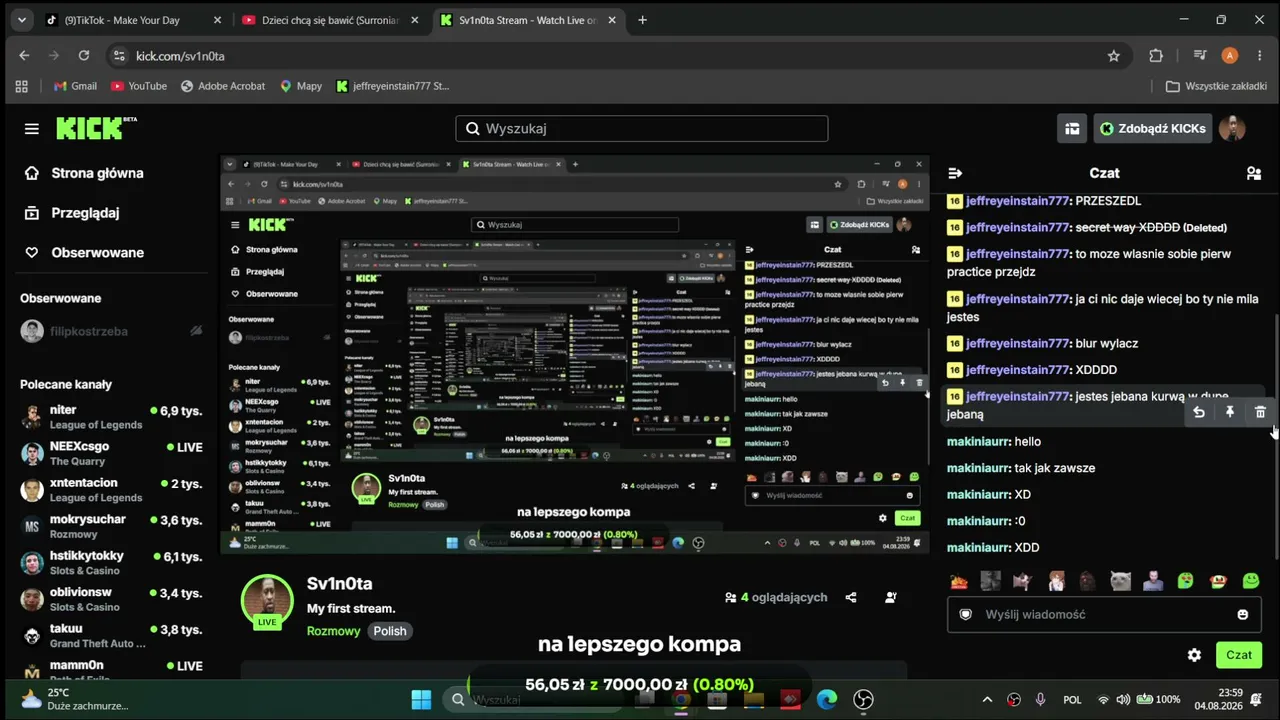1280x720 pixels.
Task: Open the Chrome profile avatar A
Action: (x=1230, y=56)
